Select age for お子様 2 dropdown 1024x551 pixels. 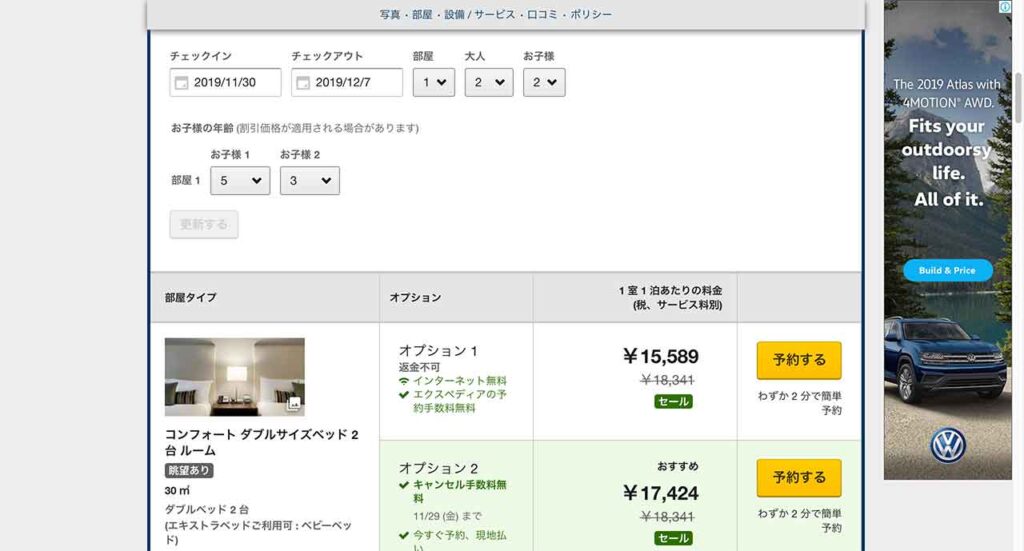[x=309, y=181]
